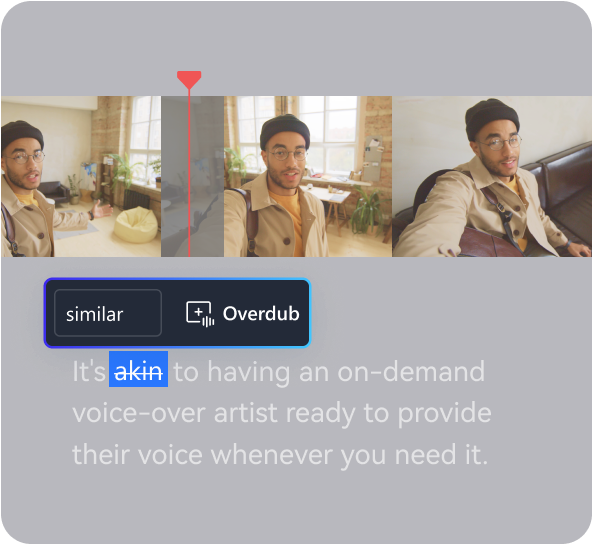Click the red playhead line in timeline

(x=189, y=174)
